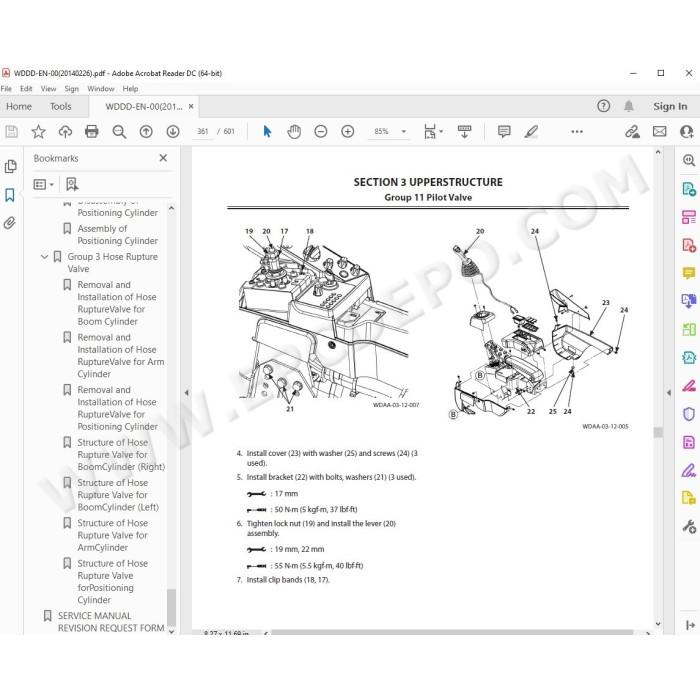Click Sign In button
Viewport: 700px width, 700px height.
tap(670, 106)
